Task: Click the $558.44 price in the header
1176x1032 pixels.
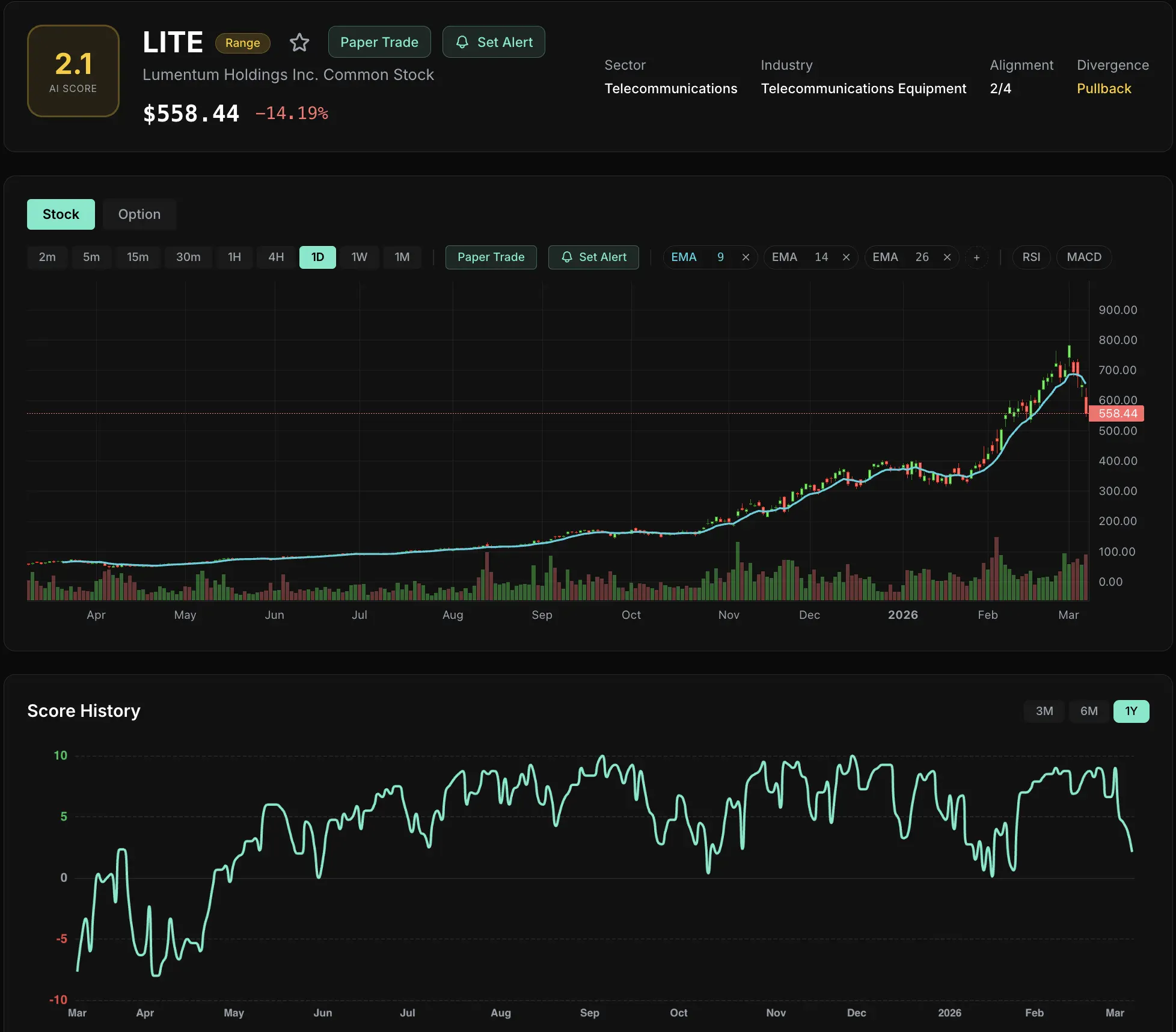Action: (191, 114)
